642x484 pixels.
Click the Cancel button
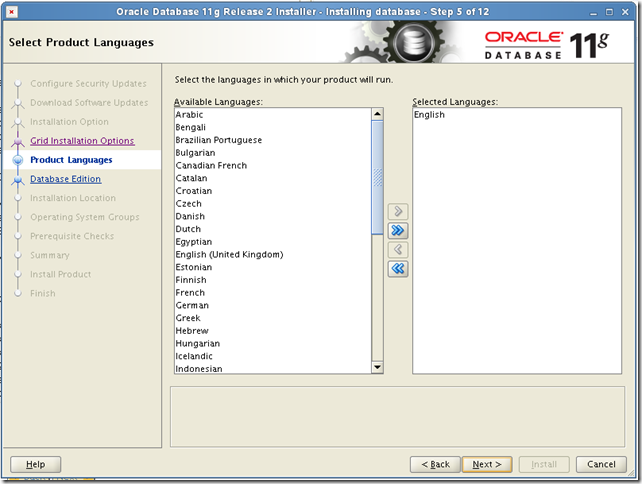coord(601,464)
